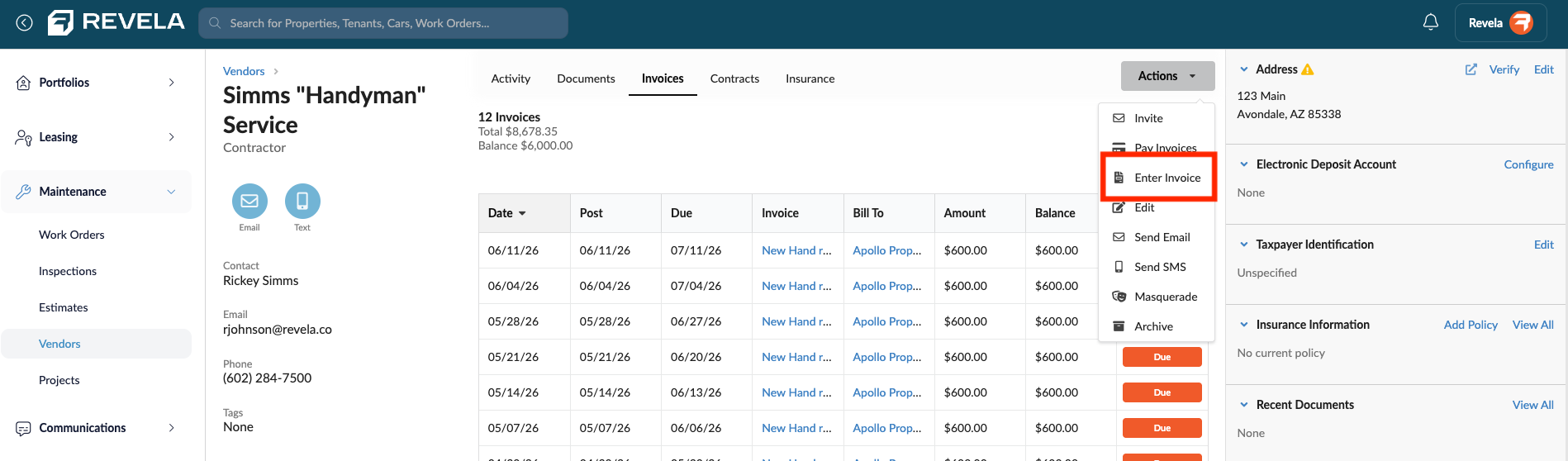Click Add Policy link
Screen dimensions: 1568x461
click(1471, 325)
